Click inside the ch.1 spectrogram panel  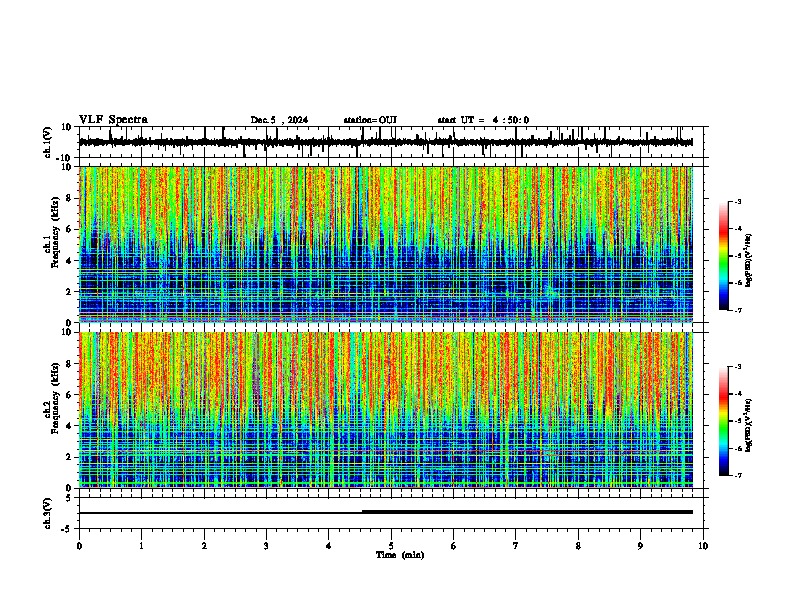(391, 244)
